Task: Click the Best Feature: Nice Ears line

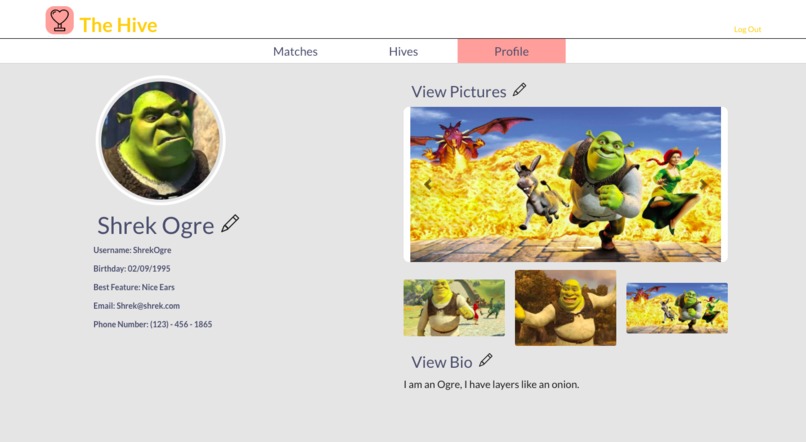Action: click(x=134, y=287)
